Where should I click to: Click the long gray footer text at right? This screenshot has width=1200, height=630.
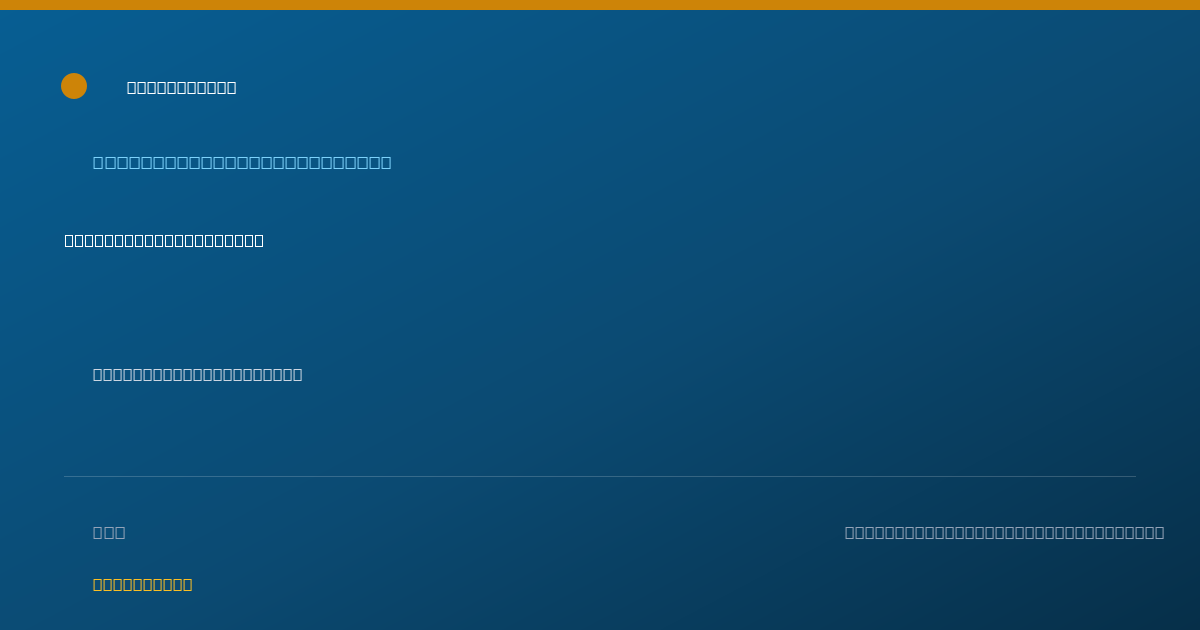(x=1005, y=533)
